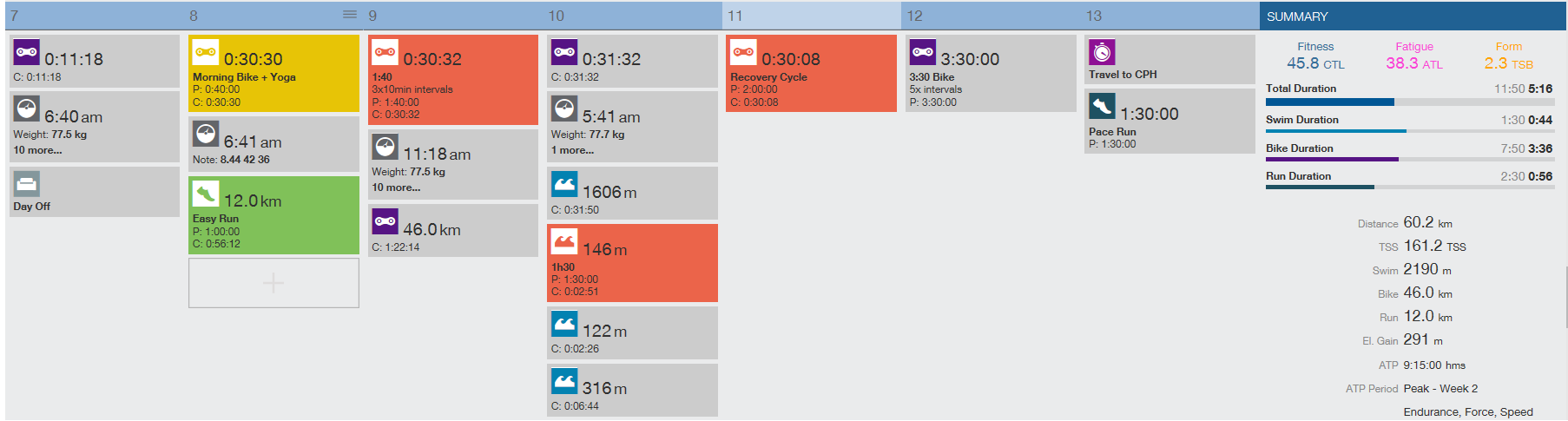Select the day 11 column header
This screenshot has width=1568, height=421.
click(811, 16)
